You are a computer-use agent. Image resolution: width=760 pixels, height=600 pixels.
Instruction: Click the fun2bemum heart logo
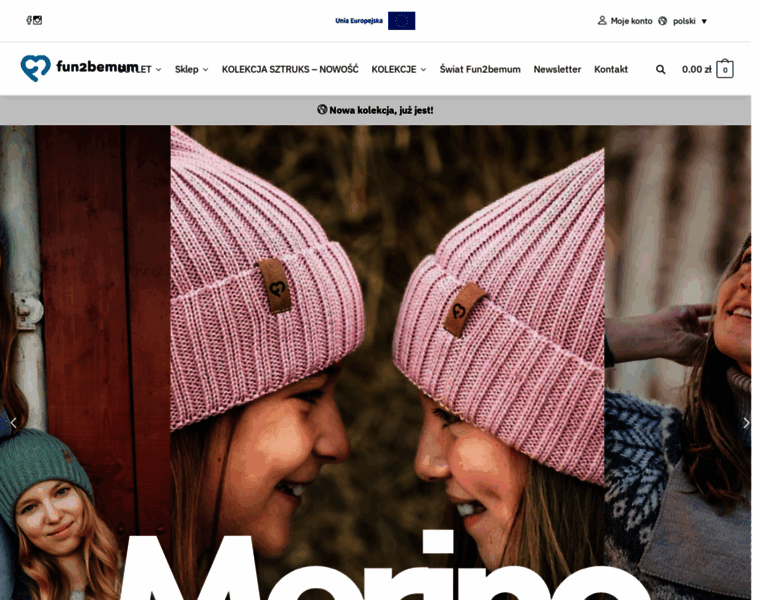pos(35,68)
